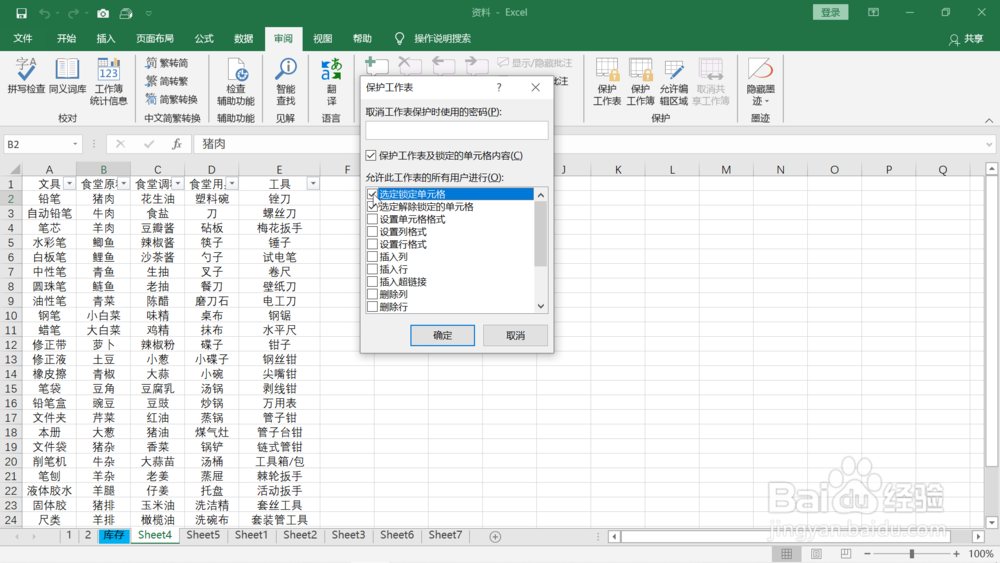Open filter dropdown in column D header
The width and height of the screenshot is (1000, 563).
point(232,184)
